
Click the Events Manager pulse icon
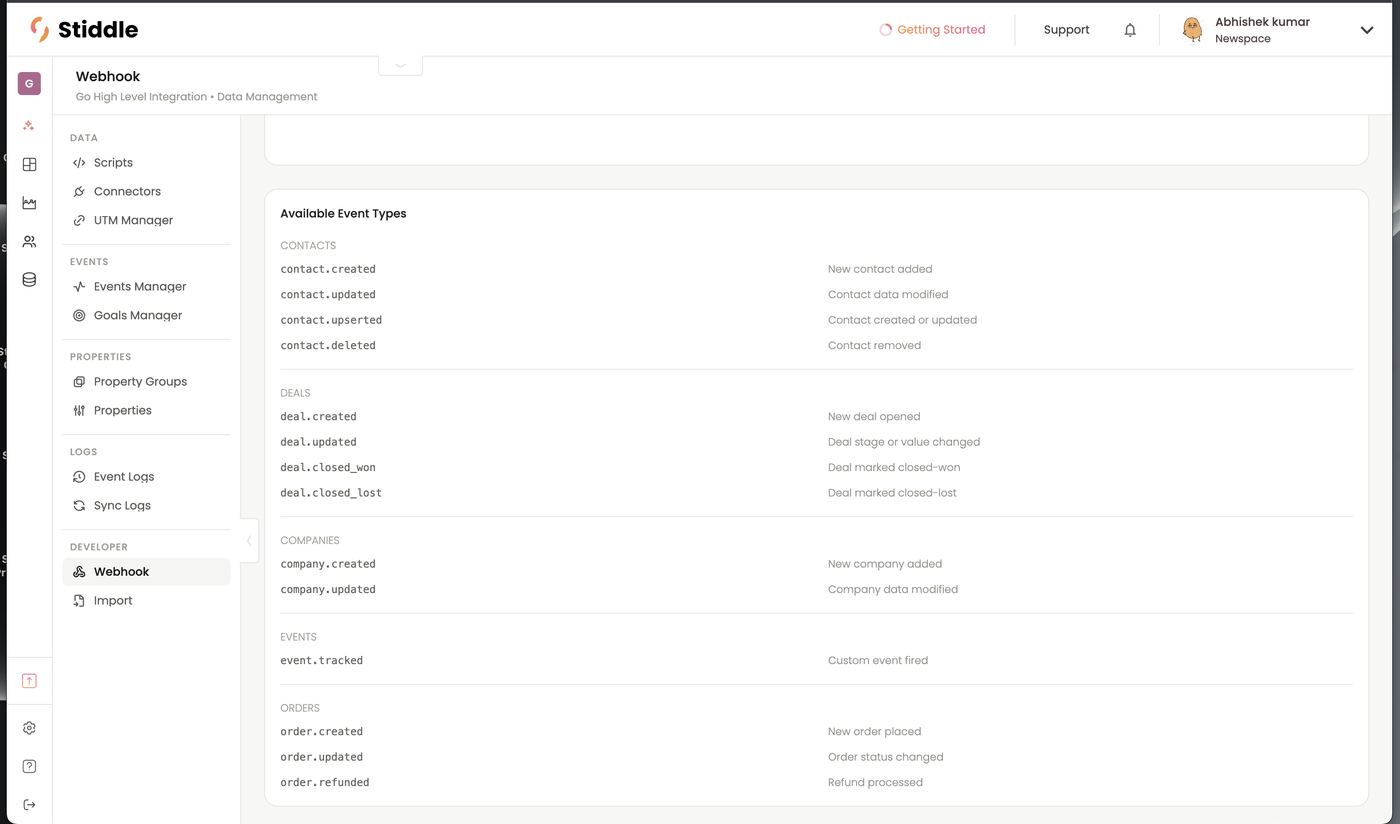click(79, 287)
